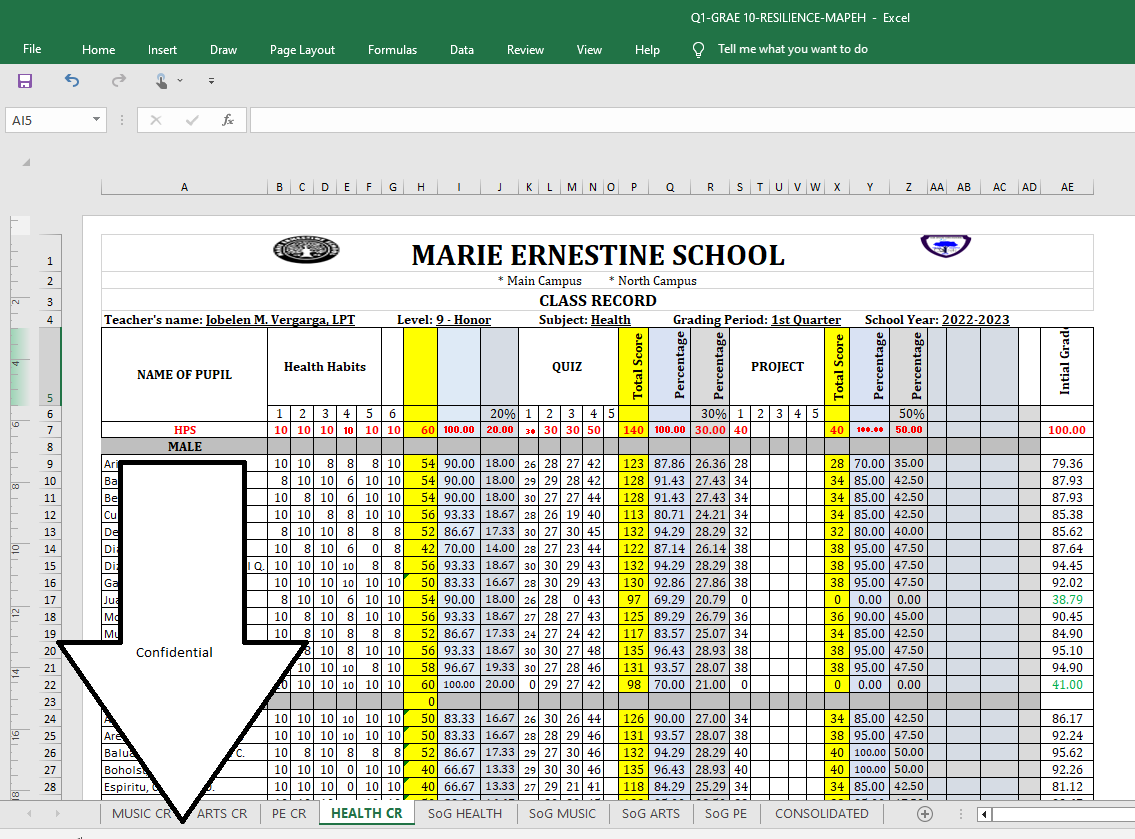The height and width of the screenshot is (839, 1135).
Task: Expand the Name Box dropdown
Action: (96, 119)
